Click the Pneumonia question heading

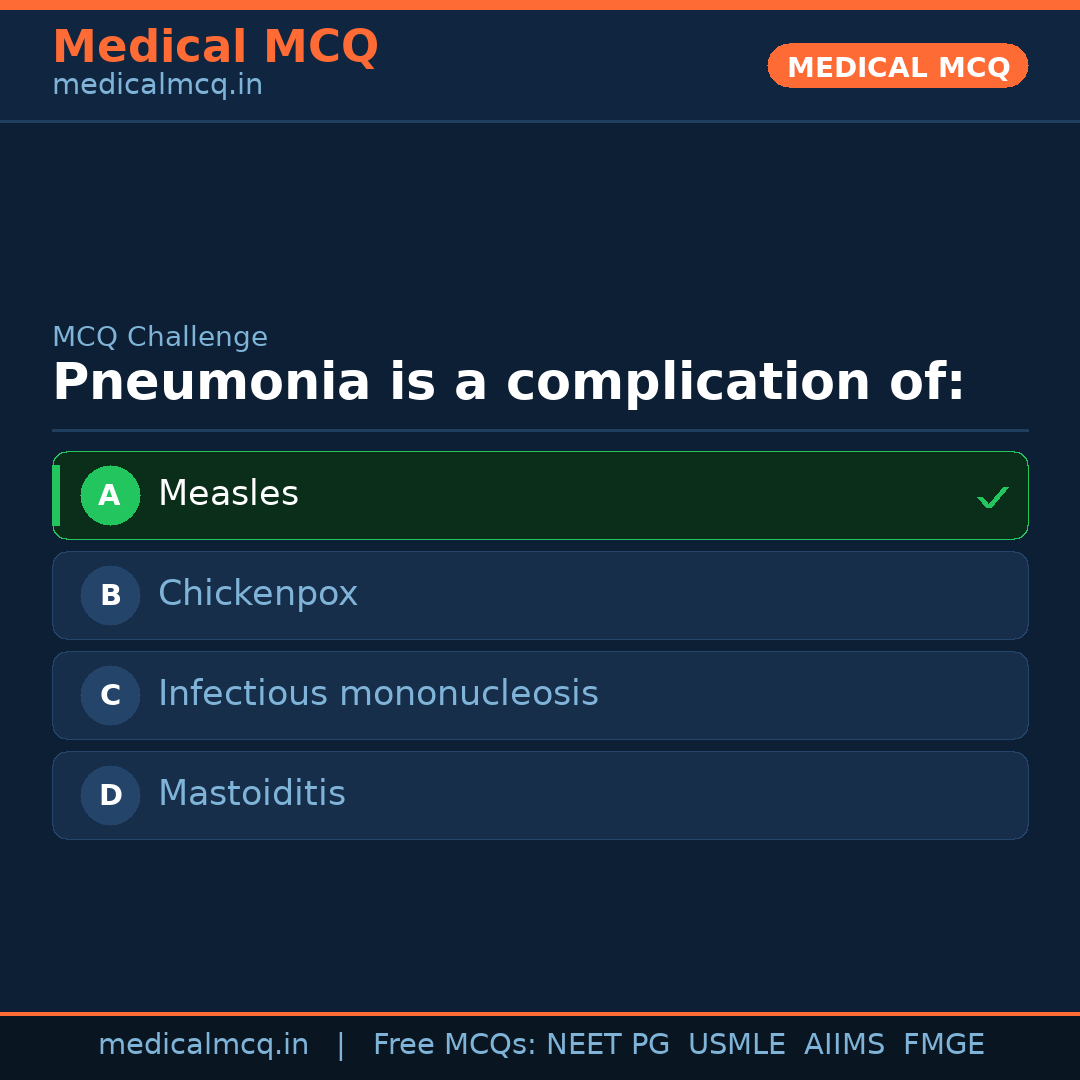pyautogui.click(x=508, y=383)
